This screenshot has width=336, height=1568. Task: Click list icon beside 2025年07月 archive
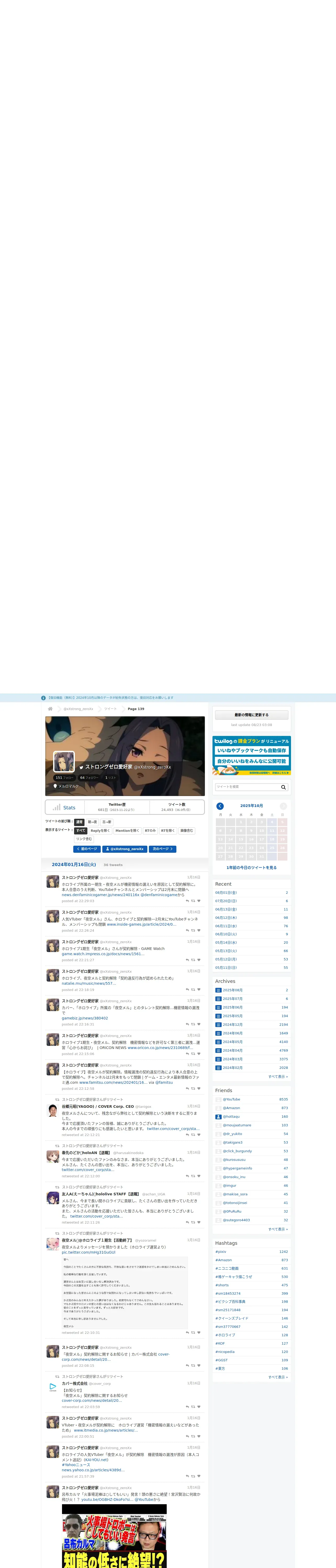(218, 999)
